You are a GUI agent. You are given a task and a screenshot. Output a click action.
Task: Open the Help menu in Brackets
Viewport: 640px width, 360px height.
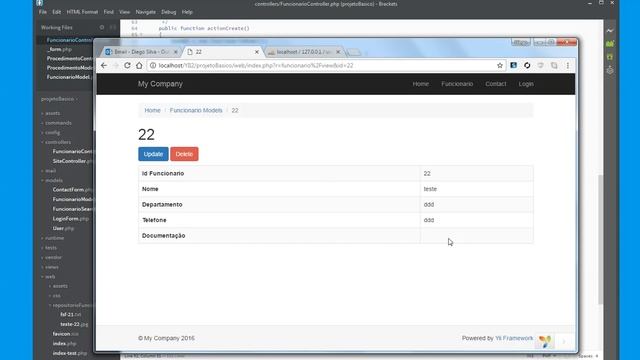[187, 12]
